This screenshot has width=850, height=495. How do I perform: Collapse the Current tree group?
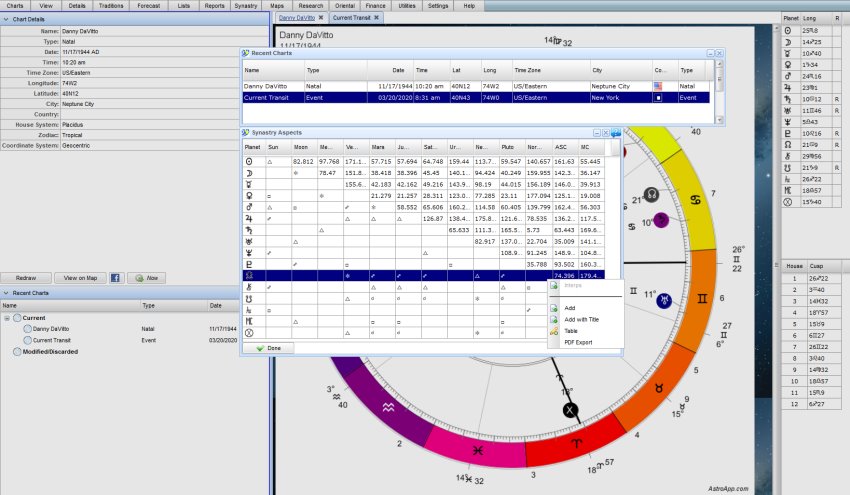point(7,317)
